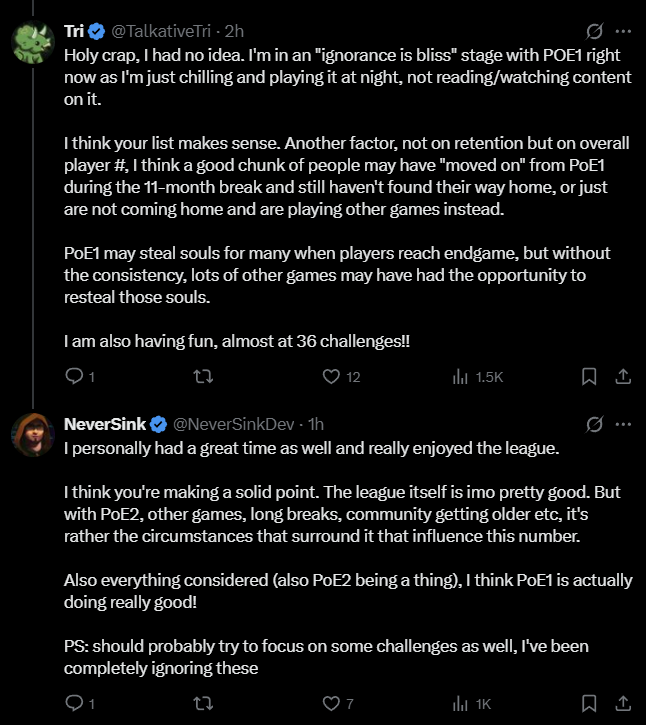The height and width of the screenshot is (725, 646).
Task: Open more options on Tri's tweet
Action: 623,32
